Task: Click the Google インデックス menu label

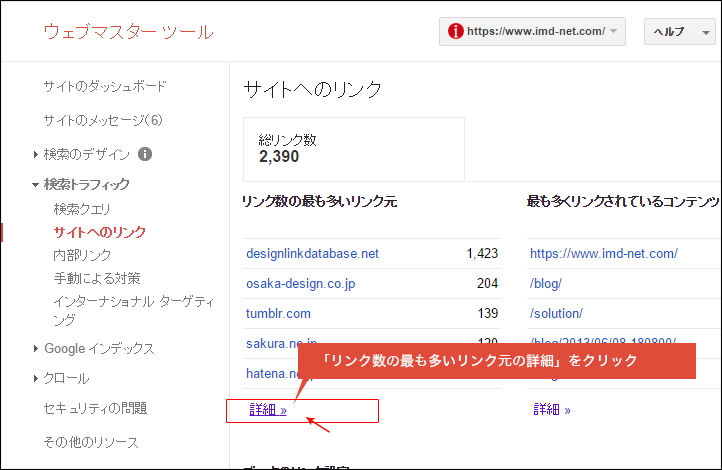Action: coord(99,348)
